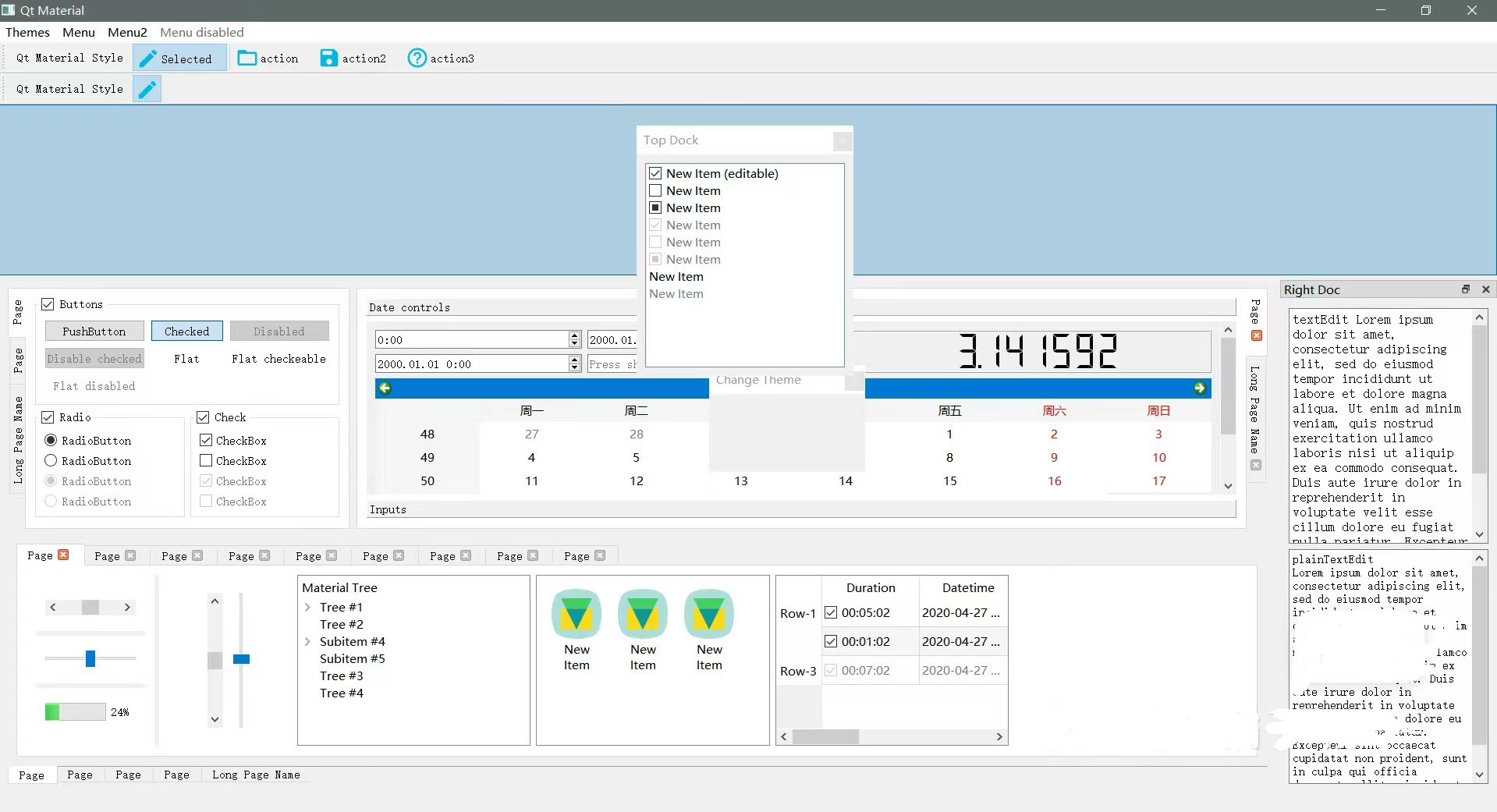The width and height of the screenshot is (1497, 812).
Task: Expand the Inputs section
Action: pyautogui.click(x=802, y=509)
